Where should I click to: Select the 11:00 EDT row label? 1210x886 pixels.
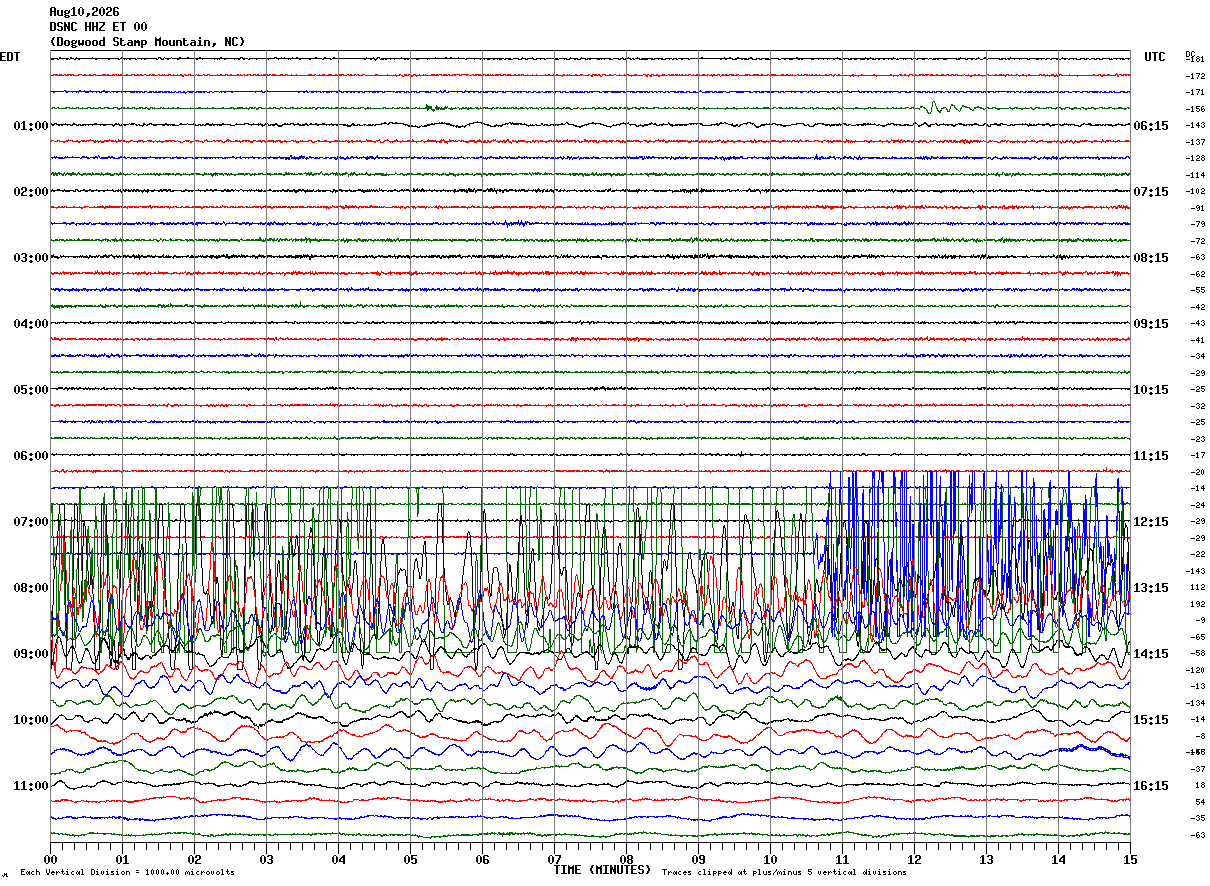(31, 786)
